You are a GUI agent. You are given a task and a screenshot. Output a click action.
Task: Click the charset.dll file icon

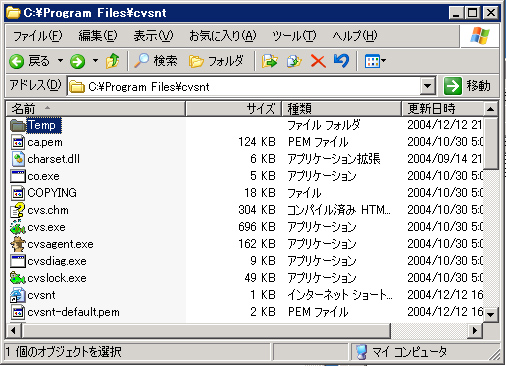(x=18, y=159)
